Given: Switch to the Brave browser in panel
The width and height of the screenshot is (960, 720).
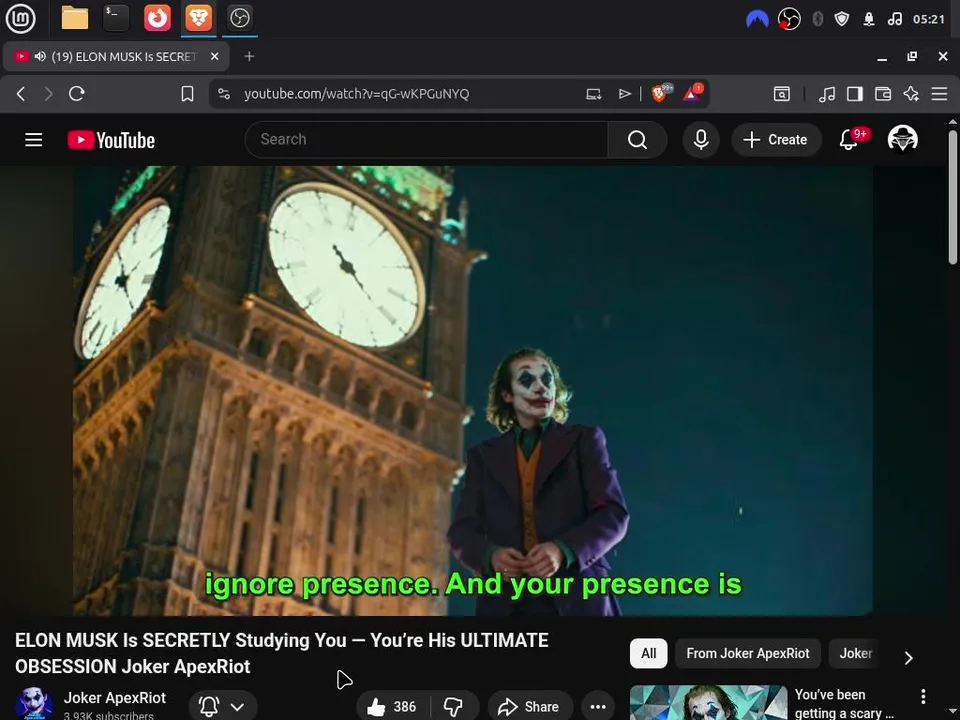Looking at the screenshot, I should click(198, 18).
